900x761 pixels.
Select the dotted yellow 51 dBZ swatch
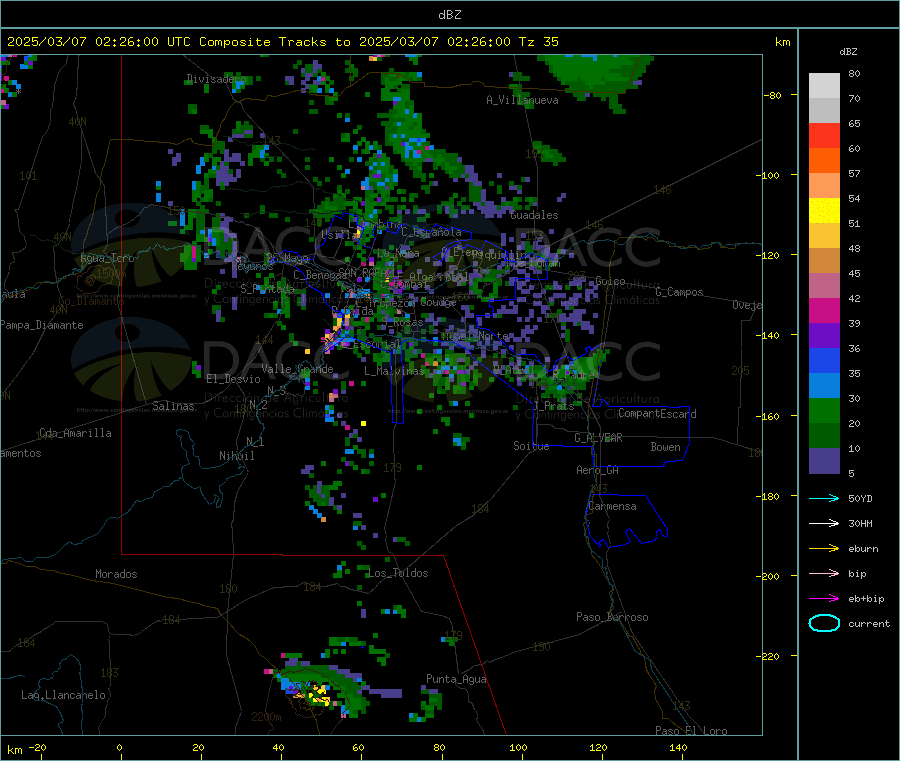click(x=824, y=211)
